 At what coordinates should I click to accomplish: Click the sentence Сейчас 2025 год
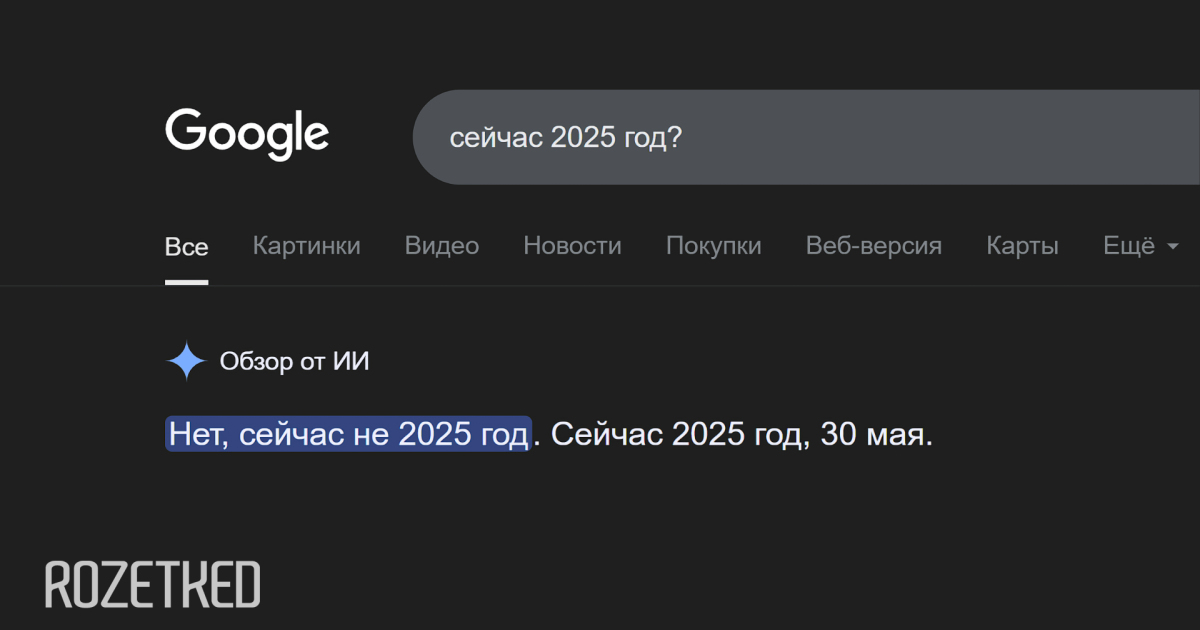(677, 435)
